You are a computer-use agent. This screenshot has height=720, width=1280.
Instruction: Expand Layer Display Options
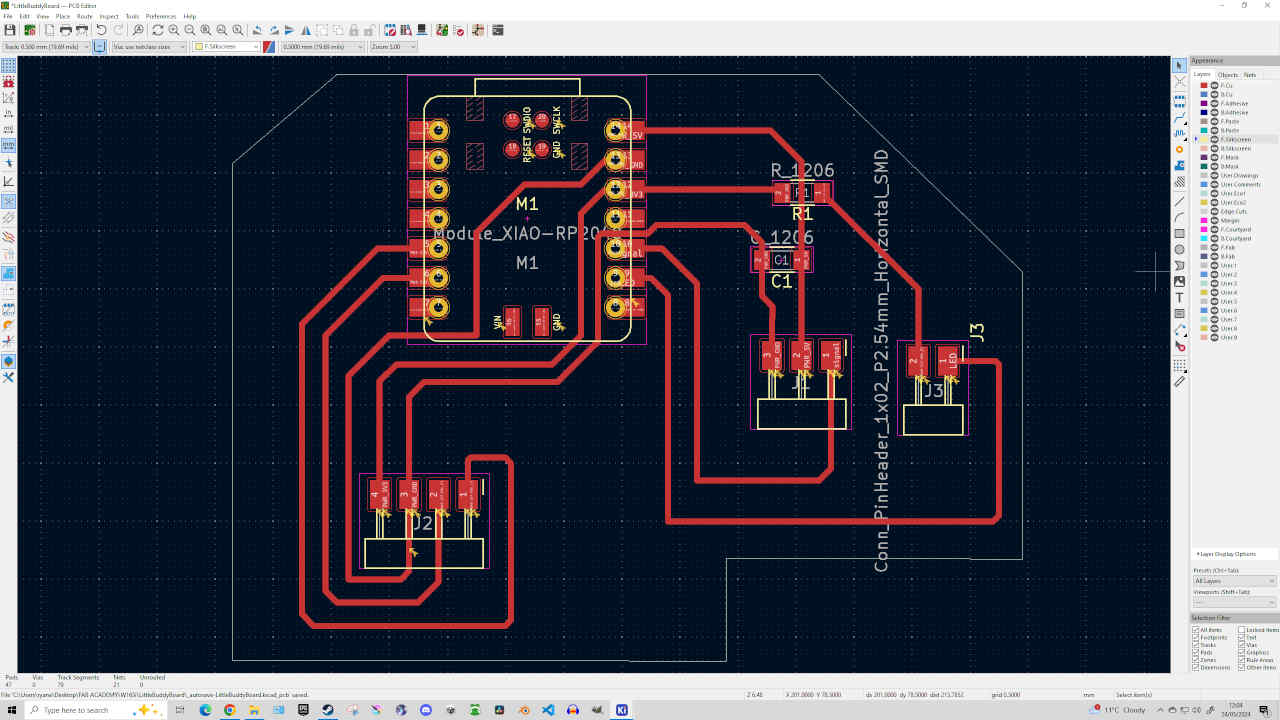1226,554
